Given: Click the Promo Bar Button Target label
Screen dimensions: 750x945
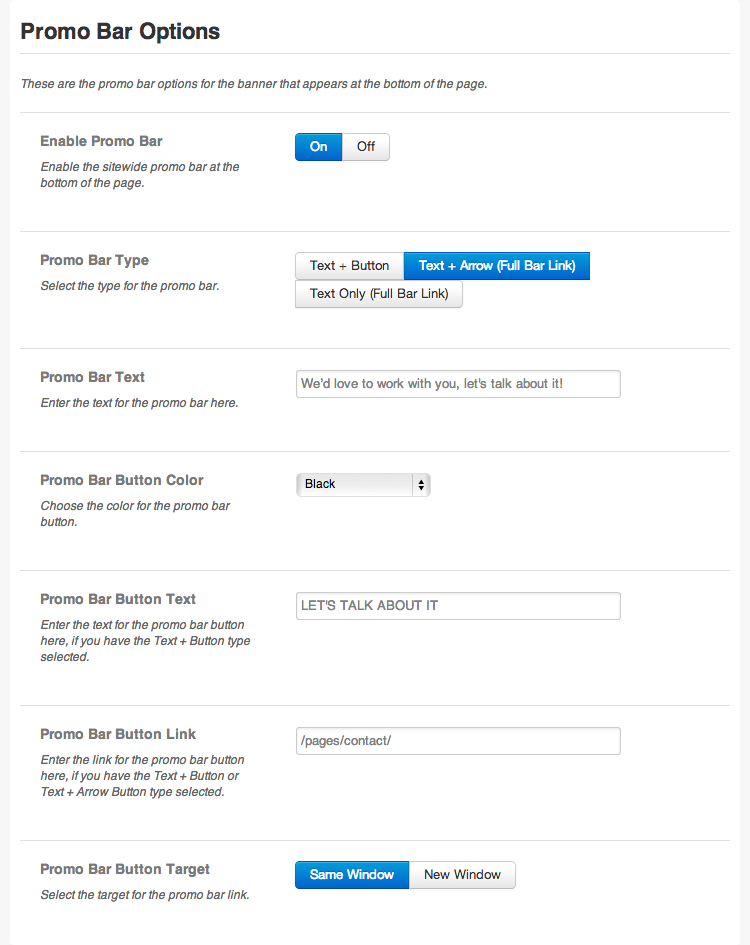Looking at the screenshot, I should tap(125, 869).
